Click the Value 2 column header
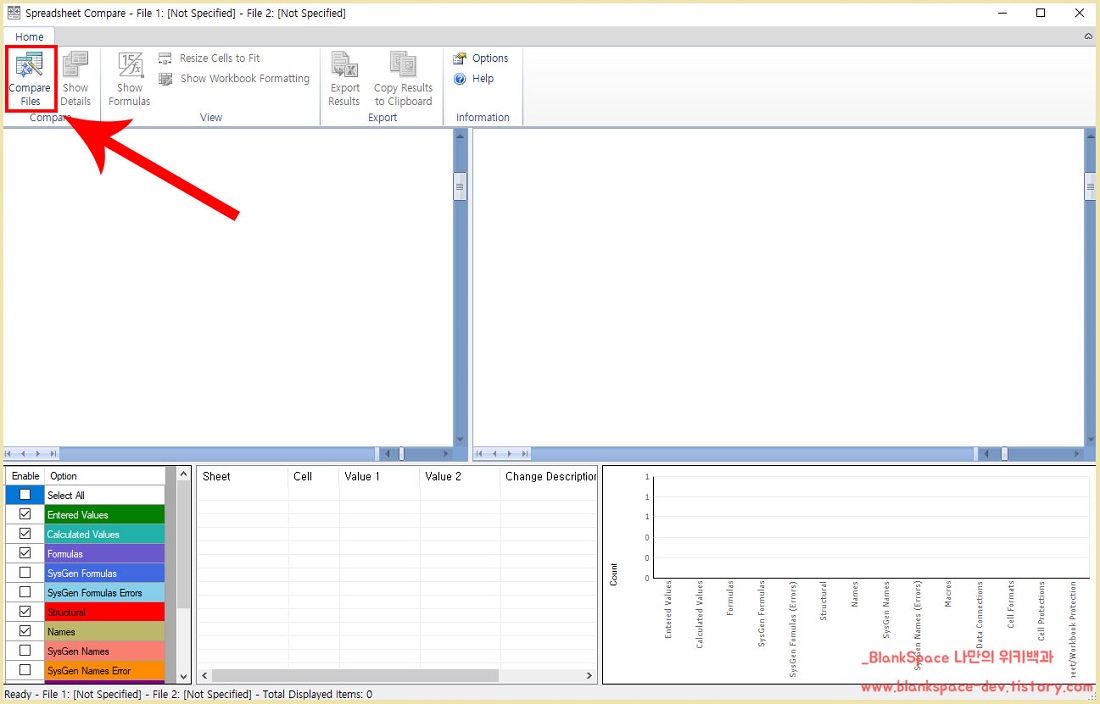The width and height of the screenshot is (1100, 704). coord(460,476)
